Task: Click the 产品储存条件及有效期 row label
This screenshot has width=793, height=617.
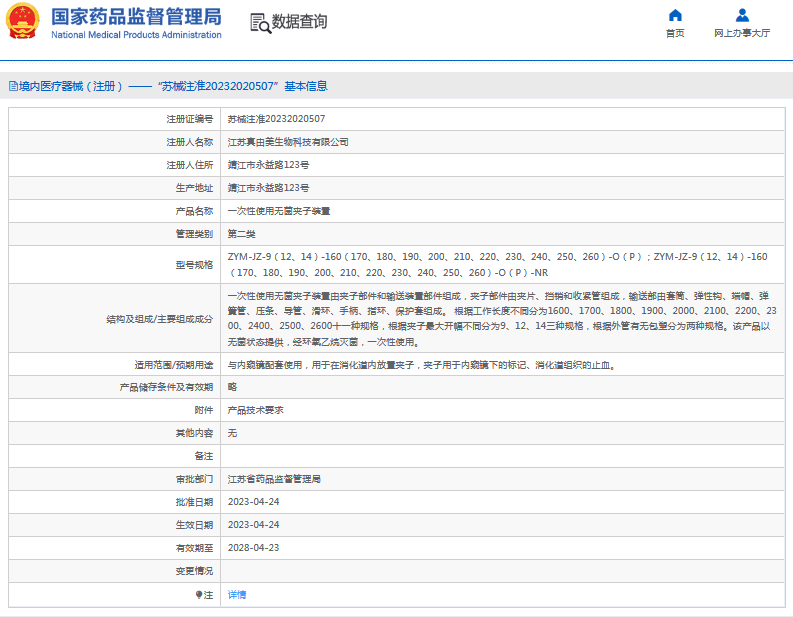Action: point(166,387)
